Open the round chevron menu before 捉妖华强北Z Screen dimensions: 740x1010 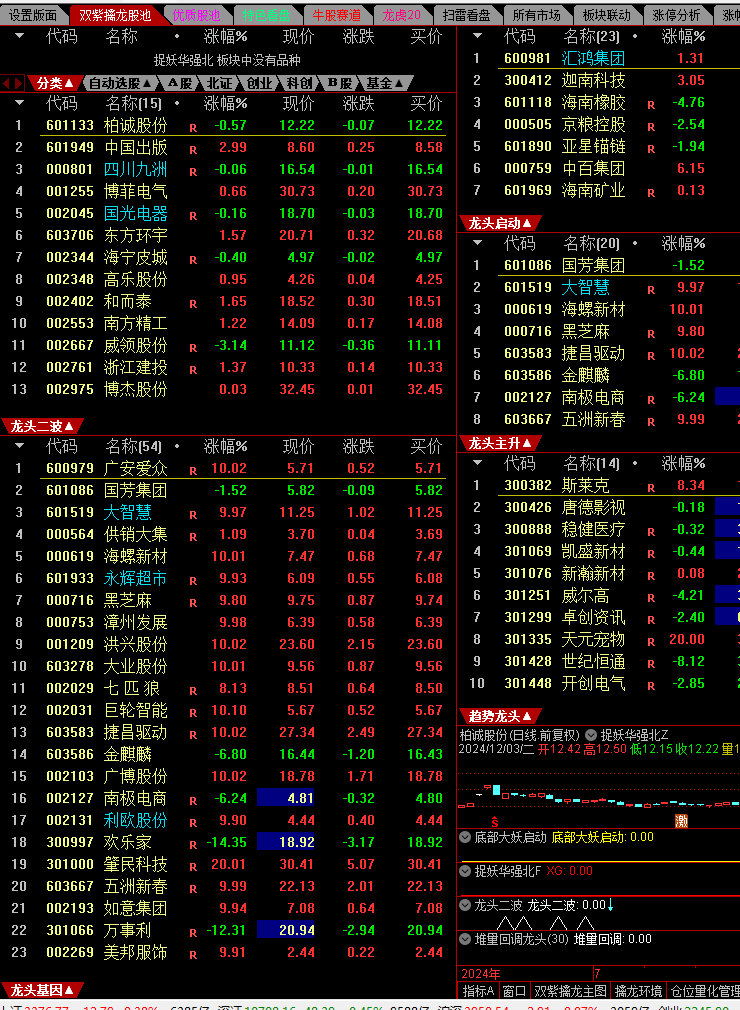click(x=591, y=734)
